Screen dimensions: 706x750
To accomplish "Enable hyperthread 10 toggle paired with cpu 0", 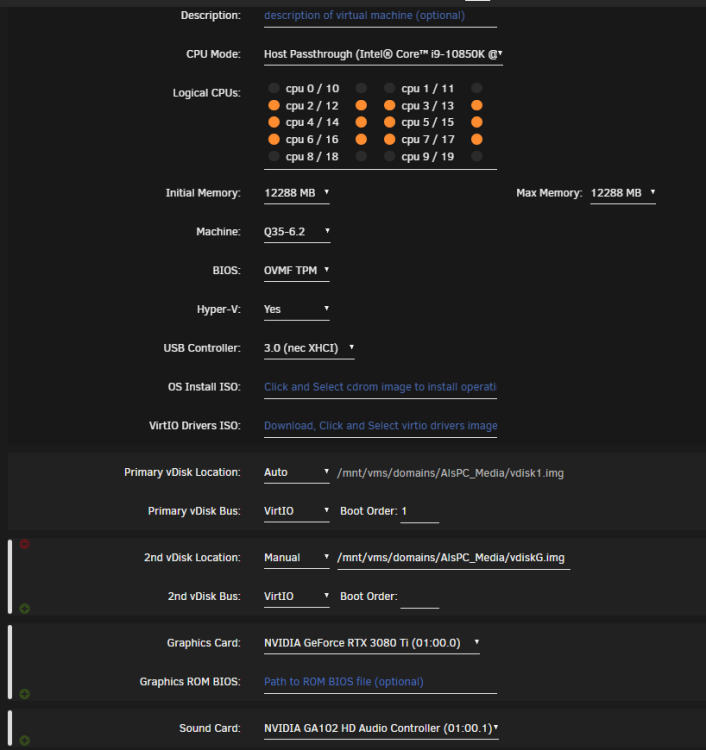I will [361, 88].
